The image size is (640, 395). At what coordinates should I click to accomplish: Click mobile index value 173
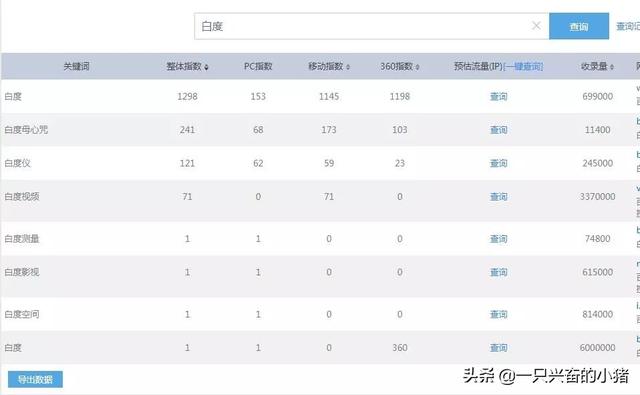point(329,130)
